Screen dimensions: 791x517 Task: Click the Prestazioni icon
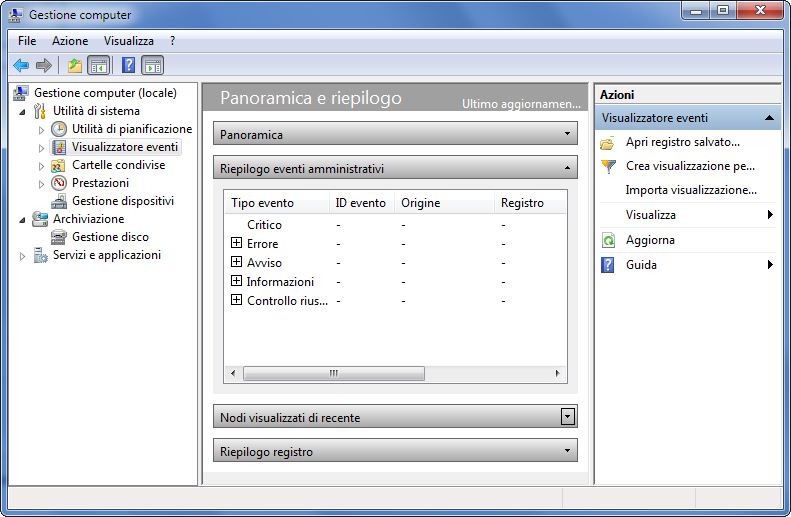pyautogui.click(x=59, y=183)
